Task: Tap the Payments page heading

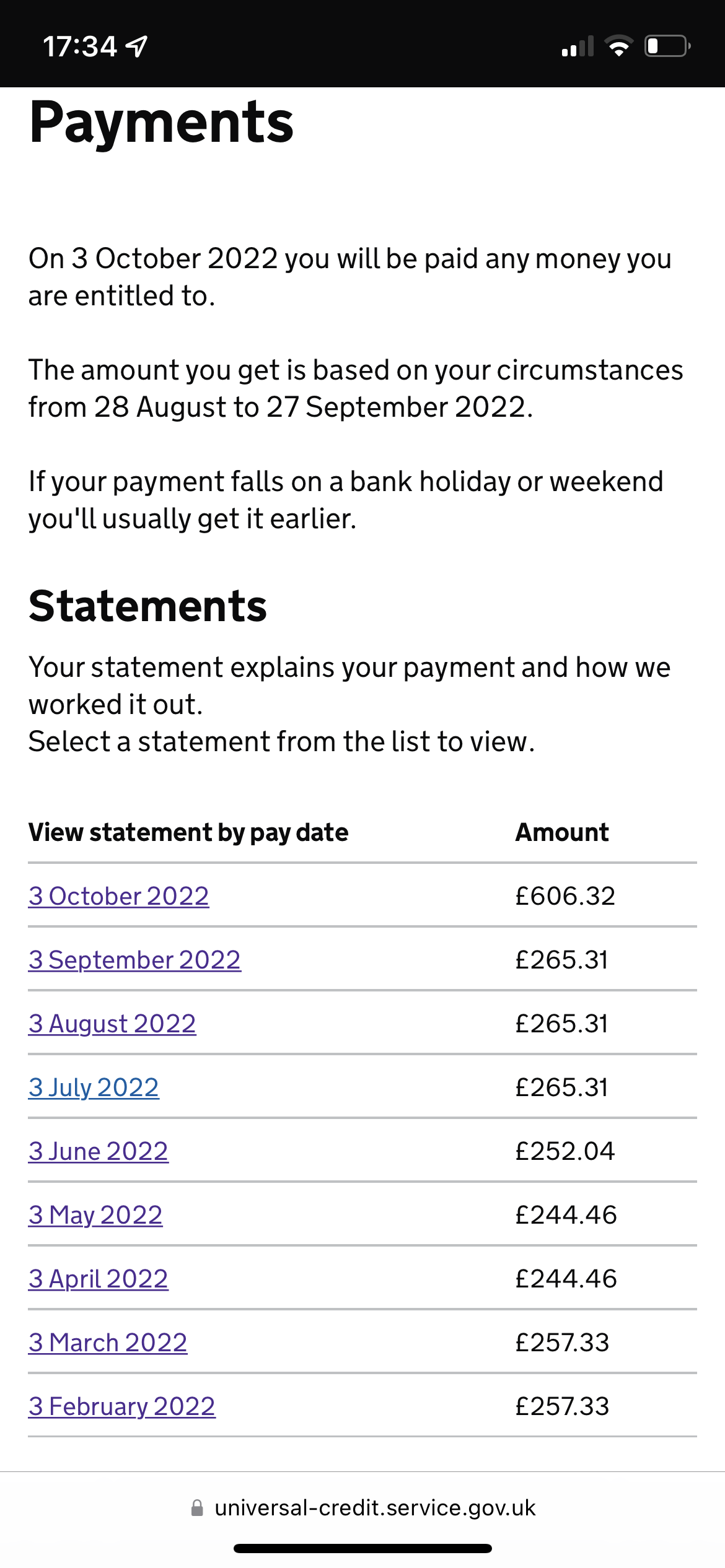Action: tap(161, 123)
